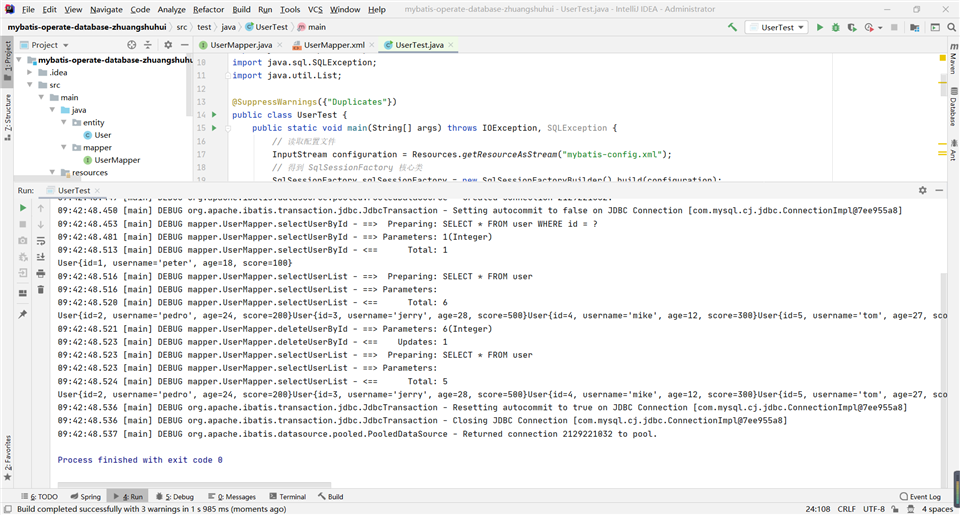Click the profiler run icon in toolbar
This screenshot has height=515, width=960.
[x=869, y=27]
